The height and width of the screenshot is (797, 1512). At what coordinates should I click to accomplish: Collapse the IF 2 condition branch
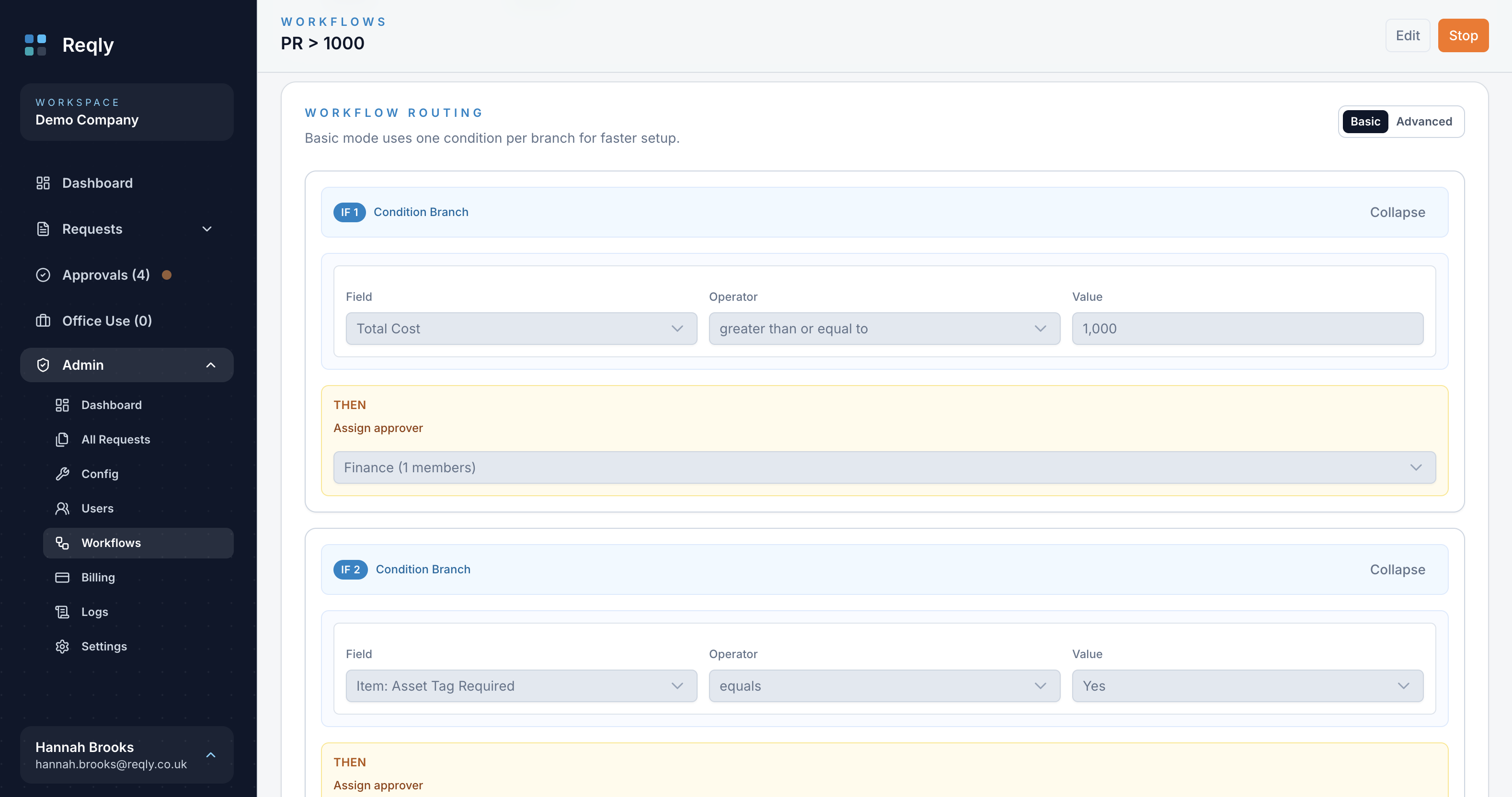click(1397, 570)
